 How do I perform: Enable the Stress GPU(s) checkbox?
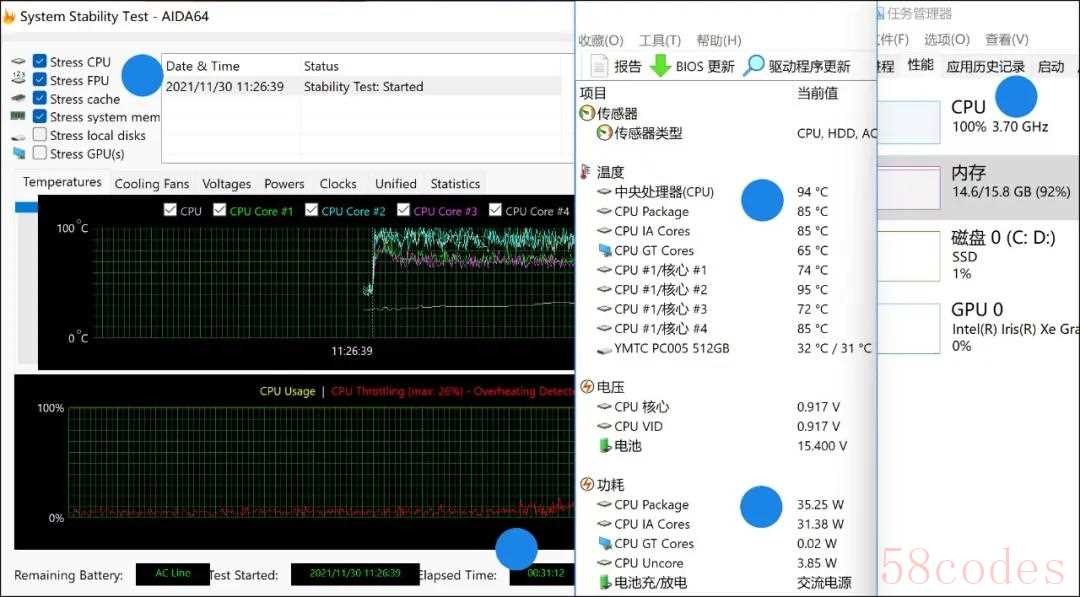(x=40, y=153)
